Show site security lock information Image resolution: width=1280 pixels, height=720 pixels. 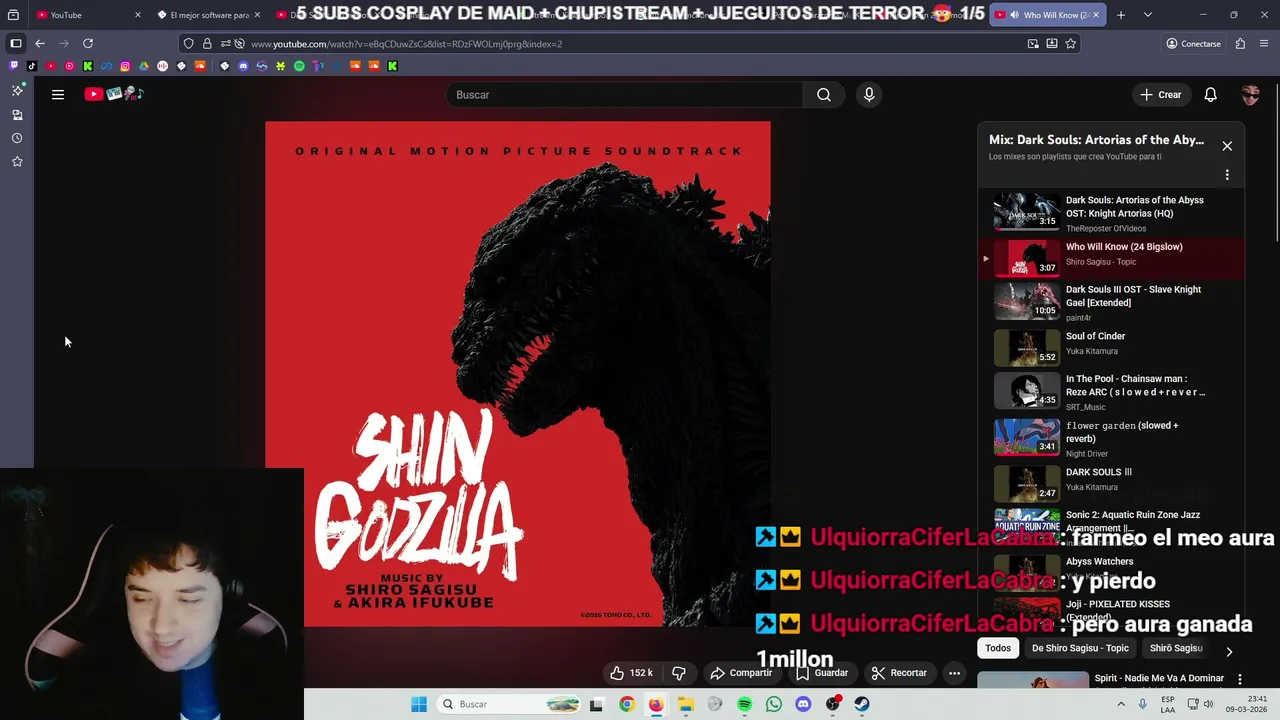[207, 44]
